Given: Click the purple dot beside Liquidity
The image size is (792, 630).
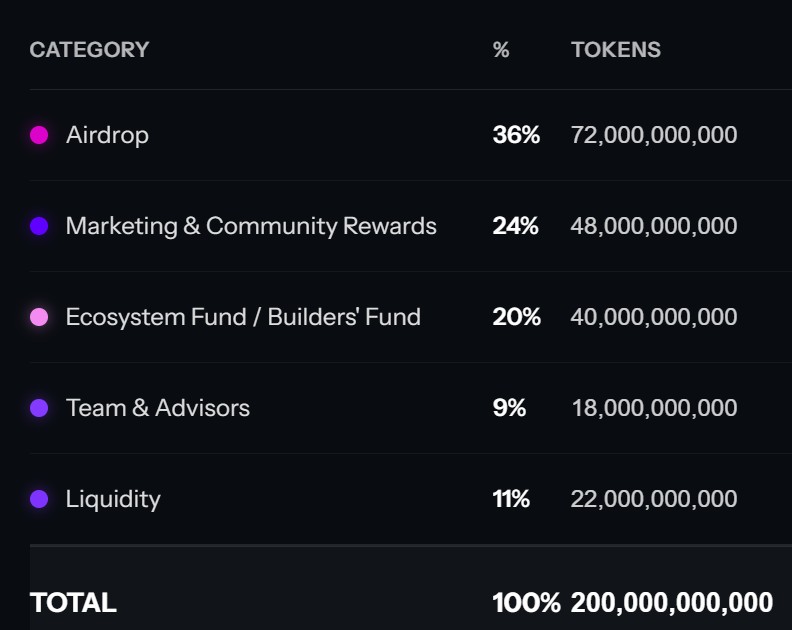Looking at the screenshot, I should [39, 499].
